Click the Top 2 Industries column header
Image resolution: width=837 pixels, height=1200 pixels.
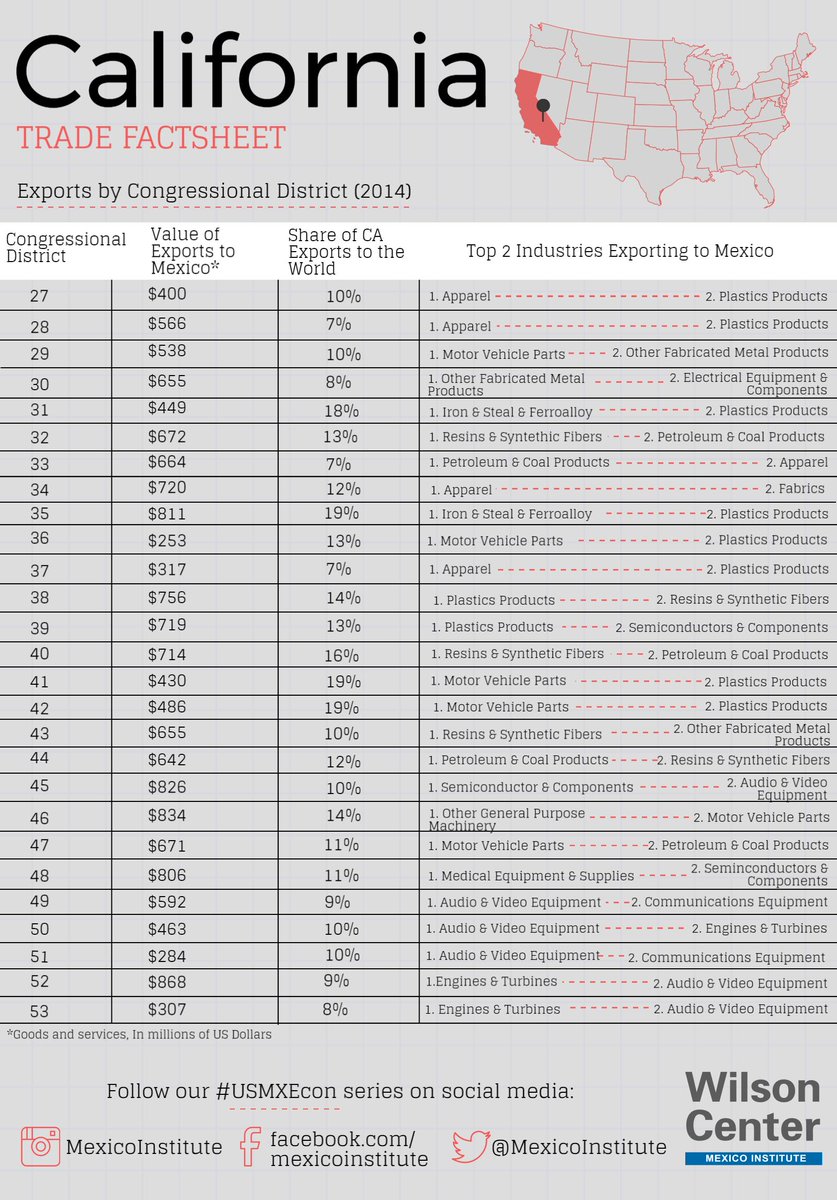pyautogui.click(x=620, y=251)
